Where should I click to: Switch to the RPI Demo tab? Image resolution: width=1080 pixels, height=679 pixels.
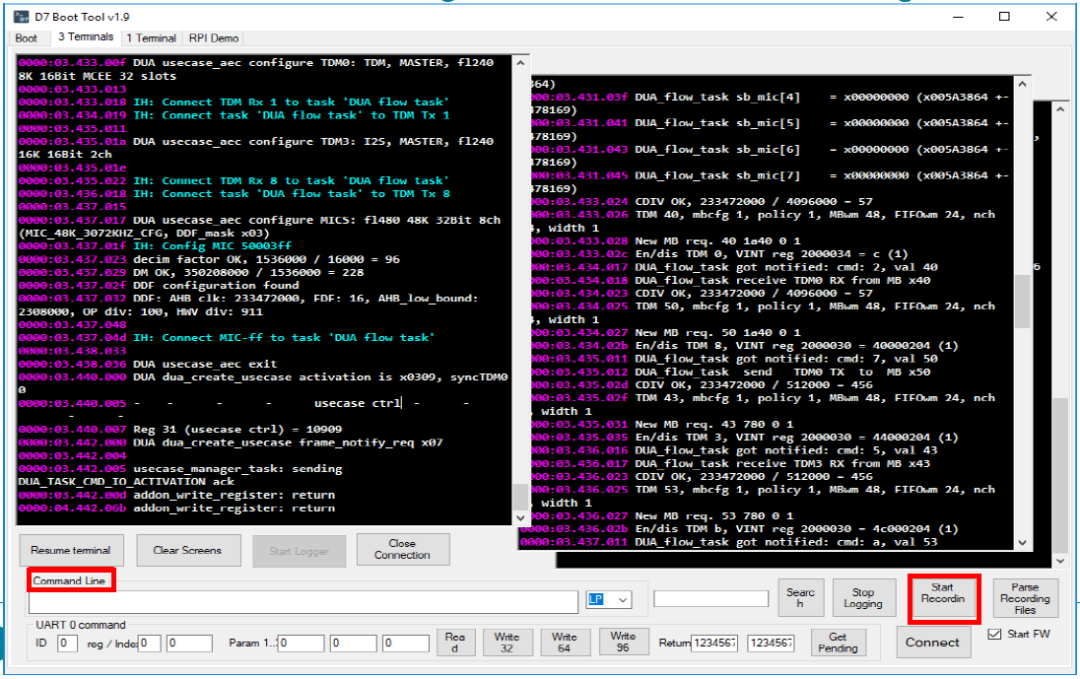click(x=213, y=38)
